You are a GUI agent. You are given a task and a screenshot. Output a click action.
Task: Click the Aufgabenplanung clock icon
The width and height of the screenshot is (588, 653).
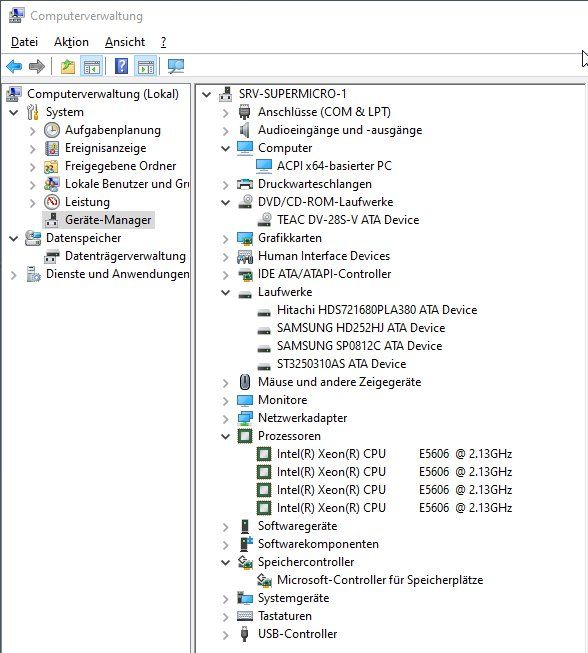click(52, 130)
